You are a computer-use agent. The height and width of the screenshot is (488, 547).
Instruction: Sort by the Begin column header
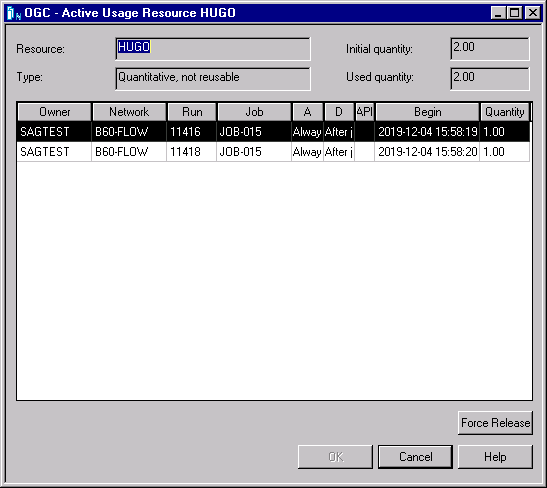click(x=427, y=112)
